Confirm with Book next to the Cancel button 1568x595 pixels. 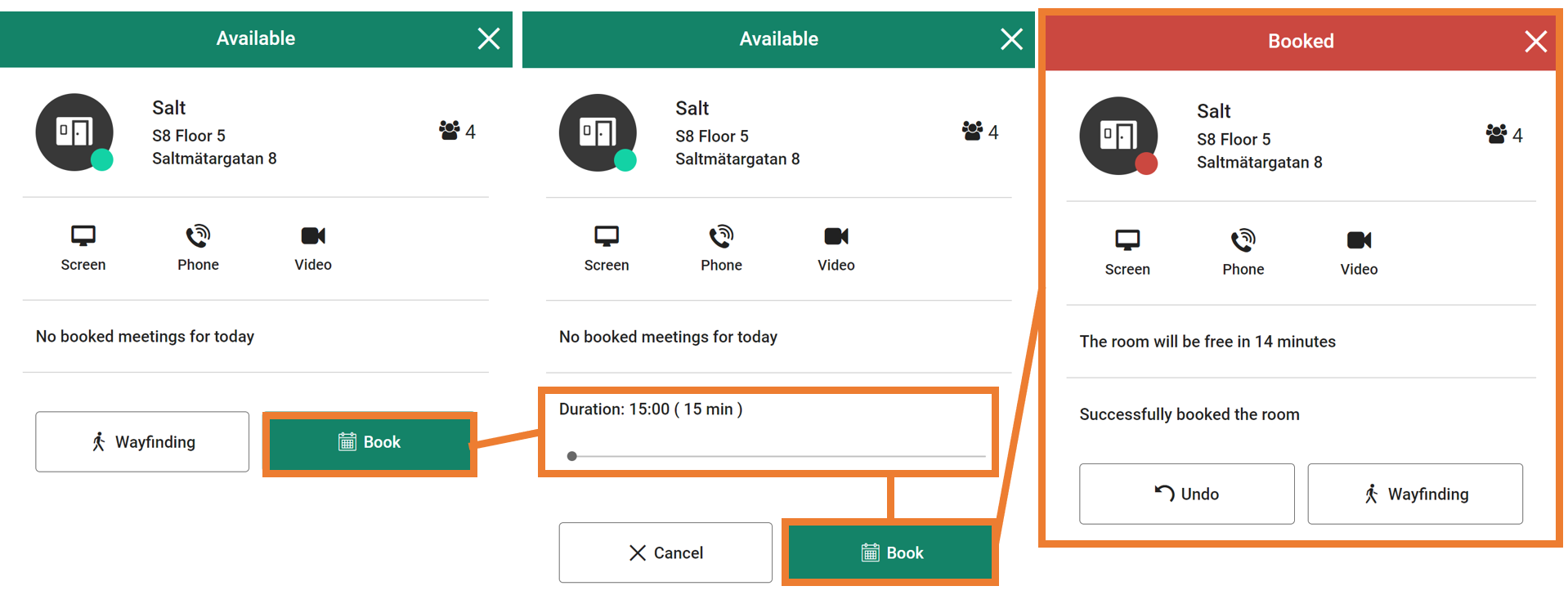coord(891,553)
